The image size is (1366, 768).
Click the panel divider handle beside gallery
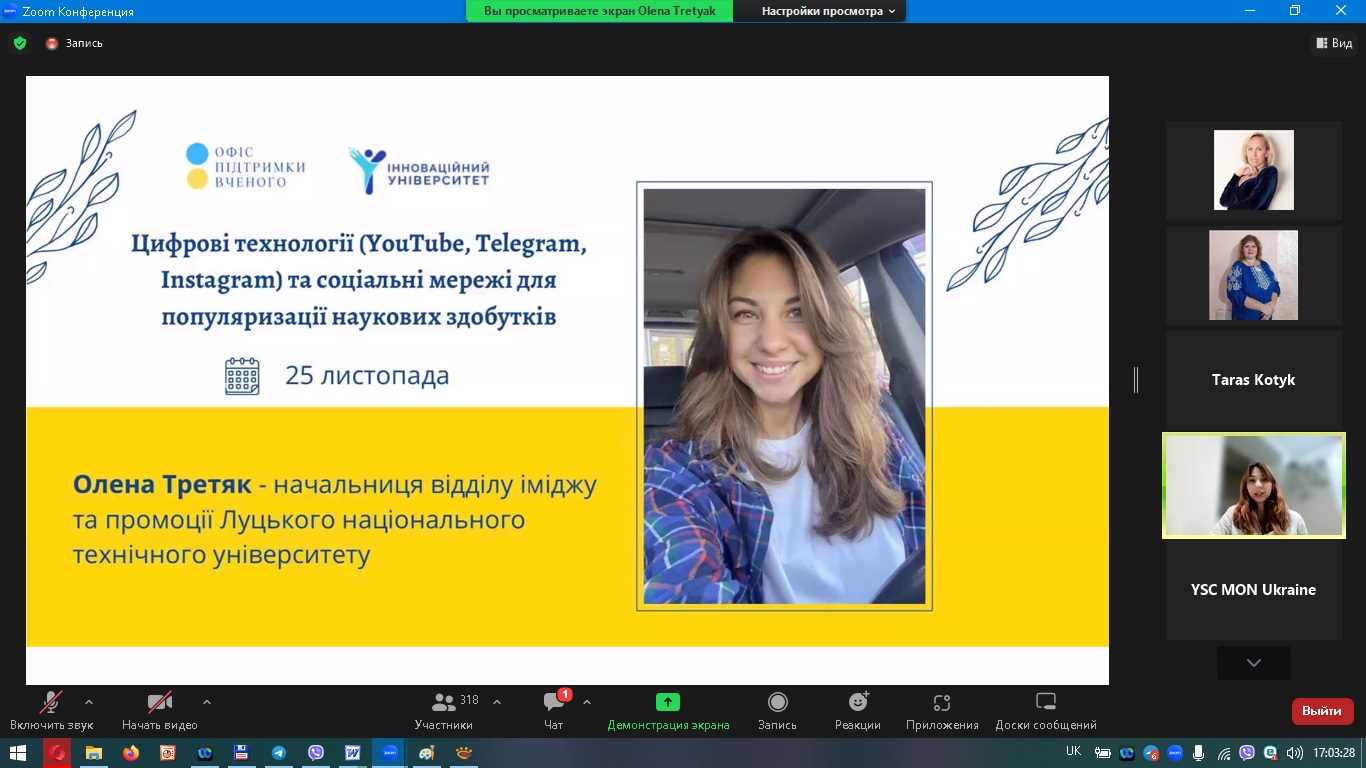click(1136, 380)
